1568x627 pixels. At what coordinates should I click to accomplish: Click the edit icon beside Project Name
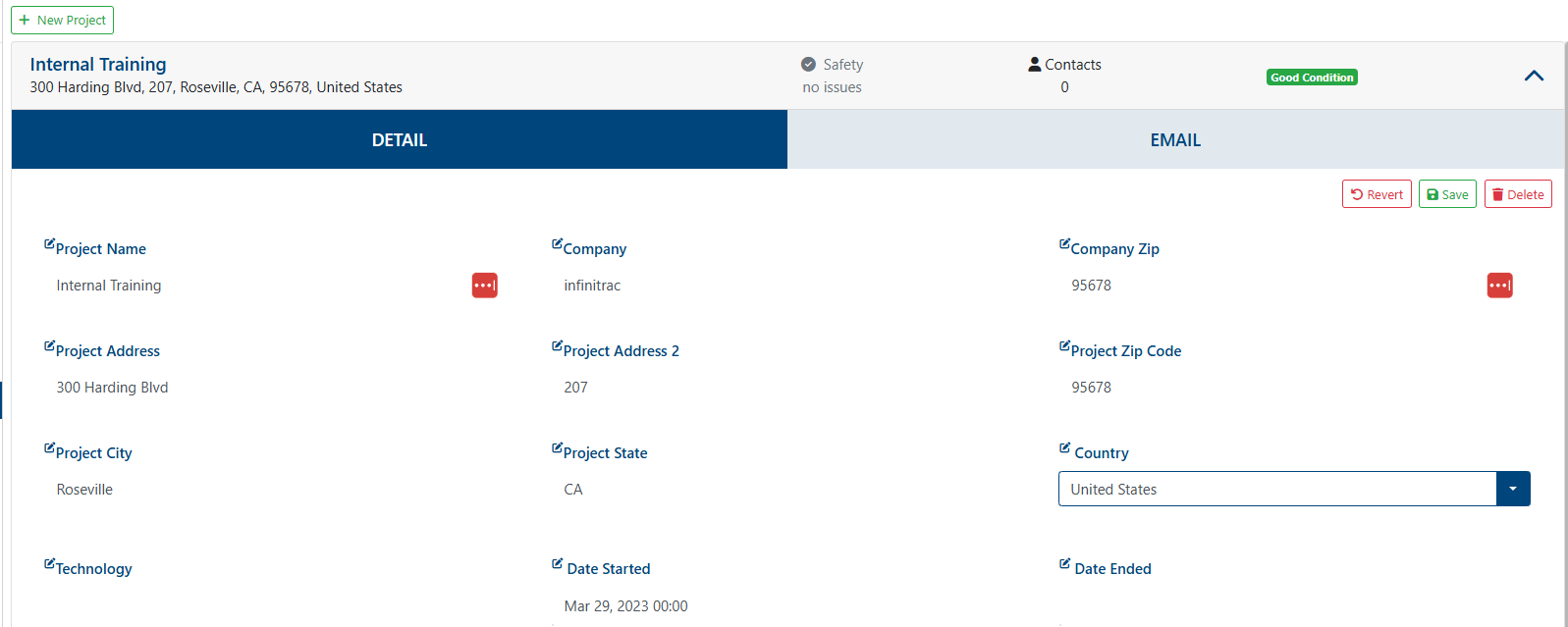[x=49, y=244]
